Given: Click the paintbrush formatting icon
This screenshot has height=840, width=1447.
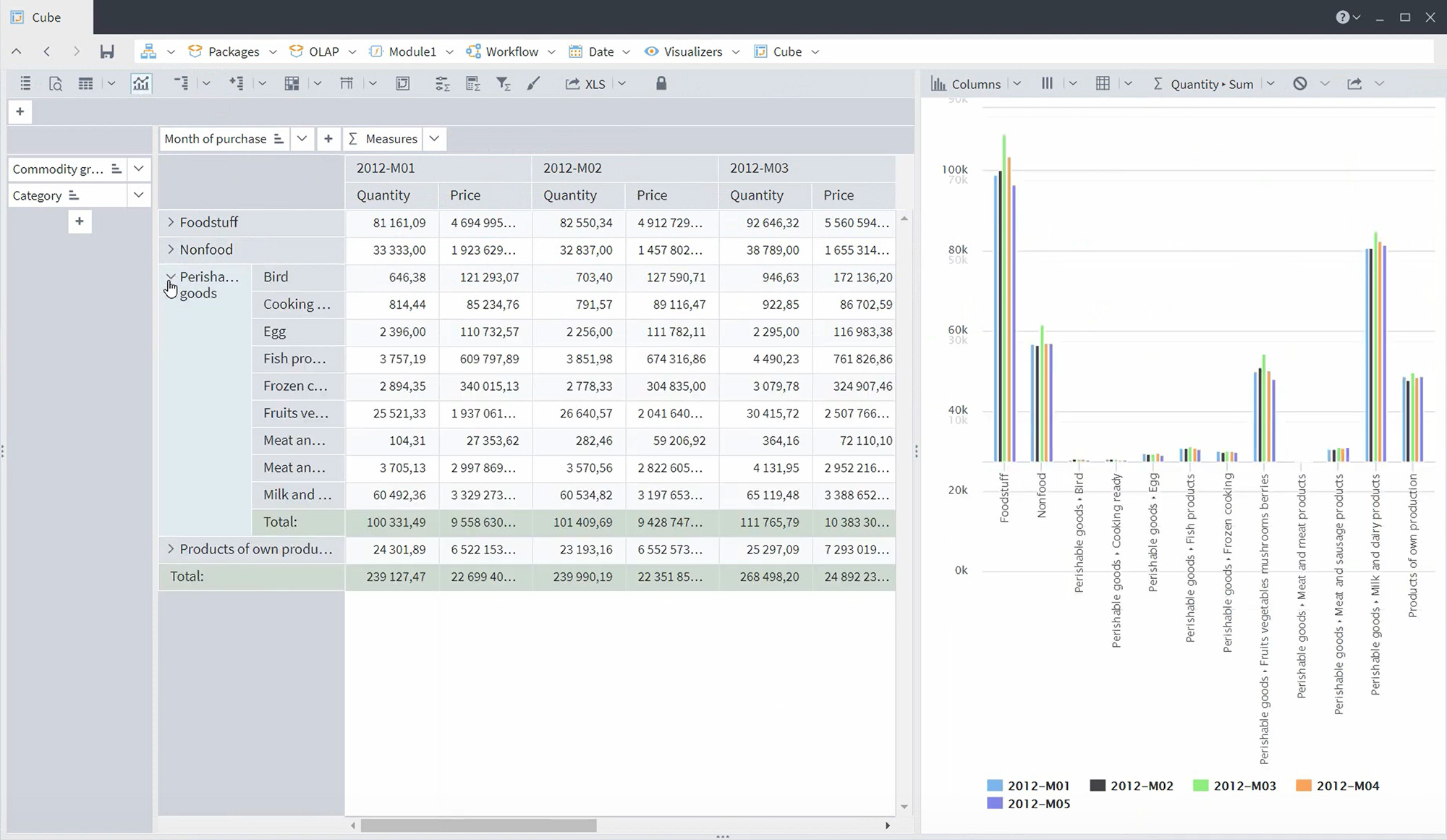Looking at the screenshot, I should [533, 84].
